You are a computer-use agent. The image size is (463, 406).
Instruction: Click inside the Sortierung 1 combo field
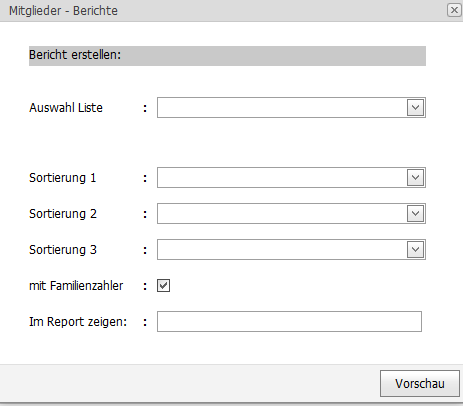coord(282,178)
